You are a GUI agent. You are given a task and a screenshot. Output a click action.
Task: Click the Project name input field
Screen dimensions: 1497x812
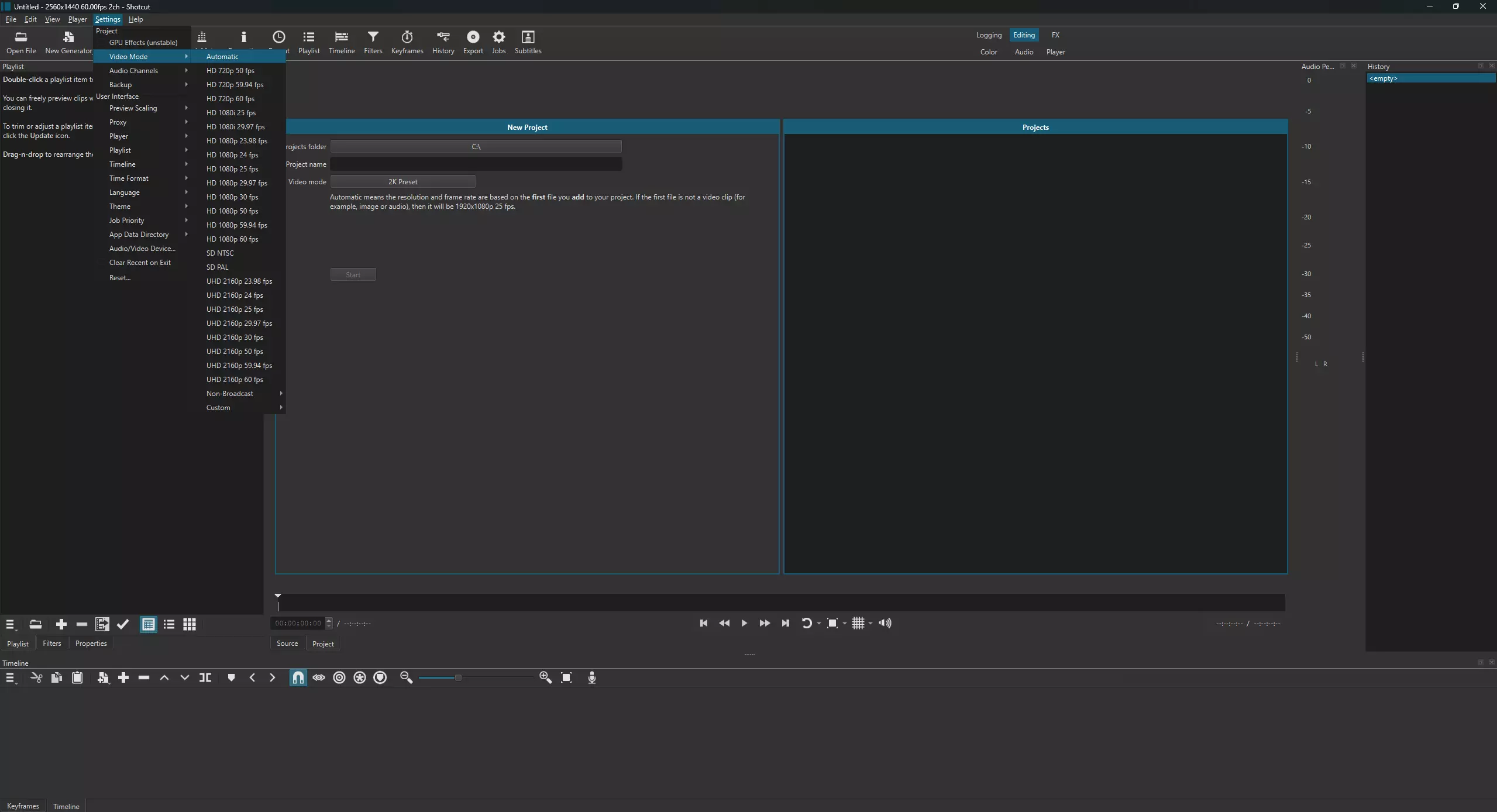click(476, 164)
